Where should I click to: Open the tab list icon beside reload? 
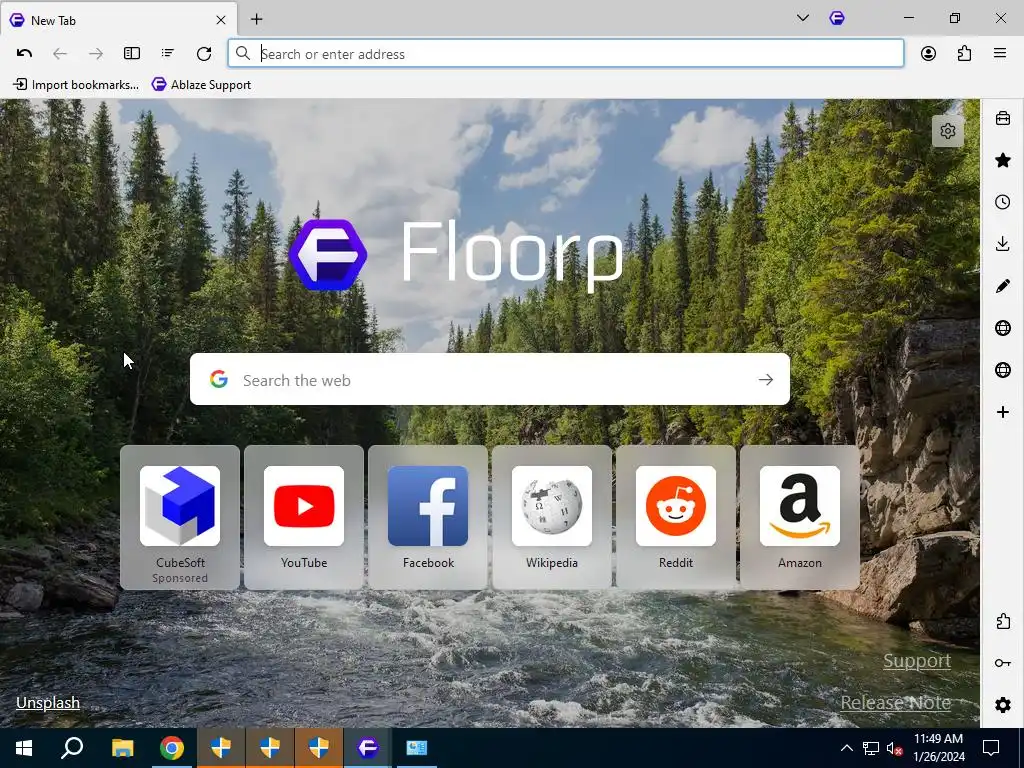click(168, 54)
